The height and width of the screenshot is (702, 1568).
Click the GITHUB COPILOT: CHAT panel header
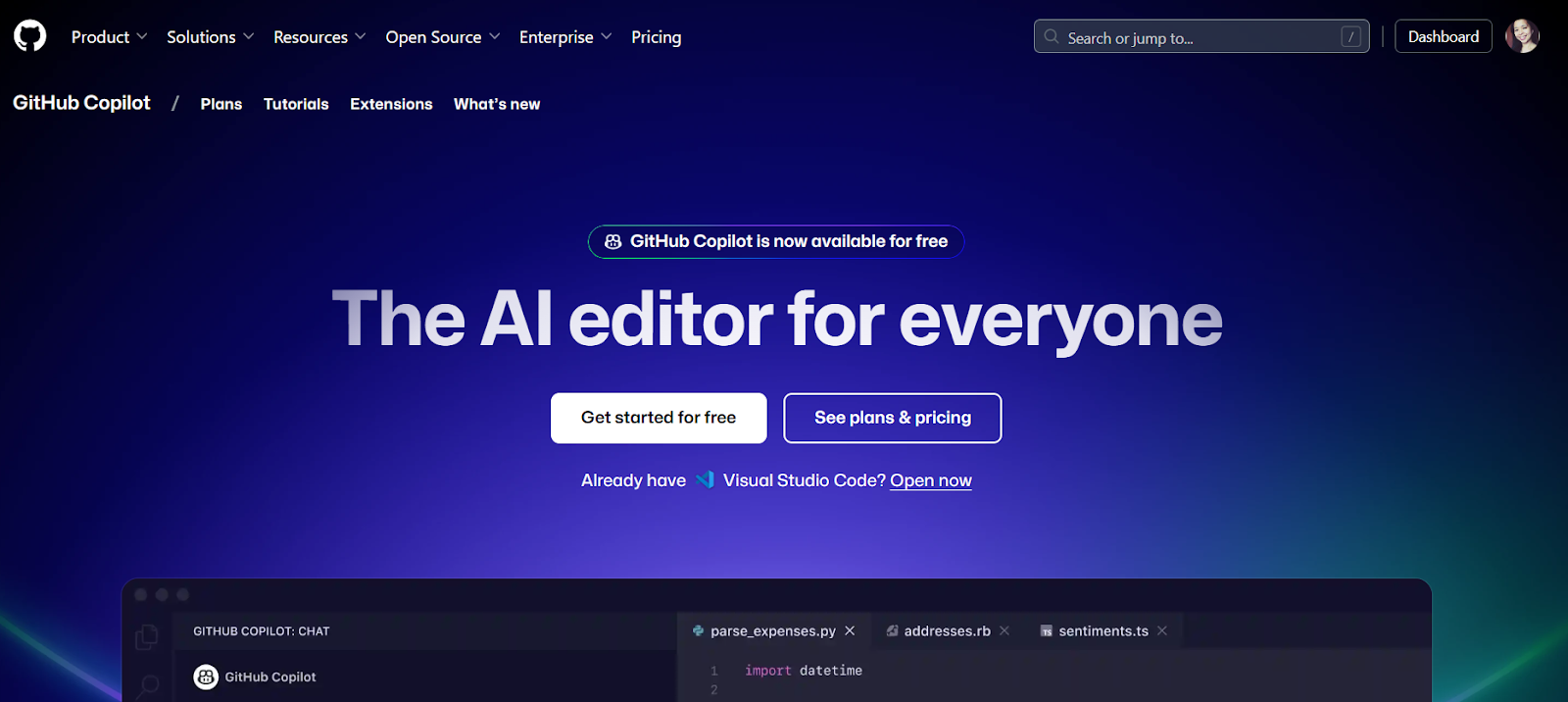(262, 631)
